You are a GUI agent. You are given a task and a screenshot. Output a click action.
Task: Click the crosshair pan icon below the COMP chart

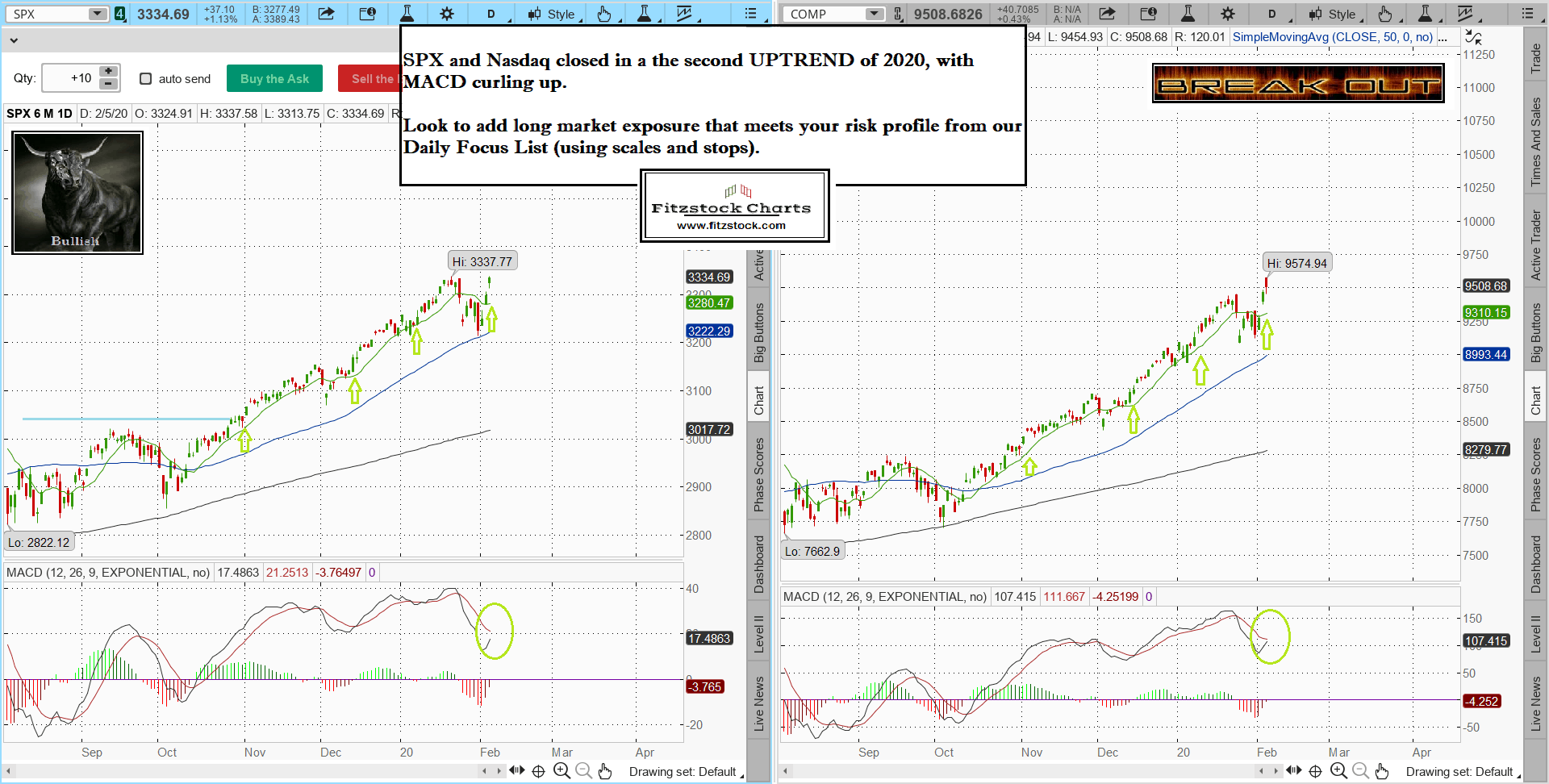pos(1315,771)
